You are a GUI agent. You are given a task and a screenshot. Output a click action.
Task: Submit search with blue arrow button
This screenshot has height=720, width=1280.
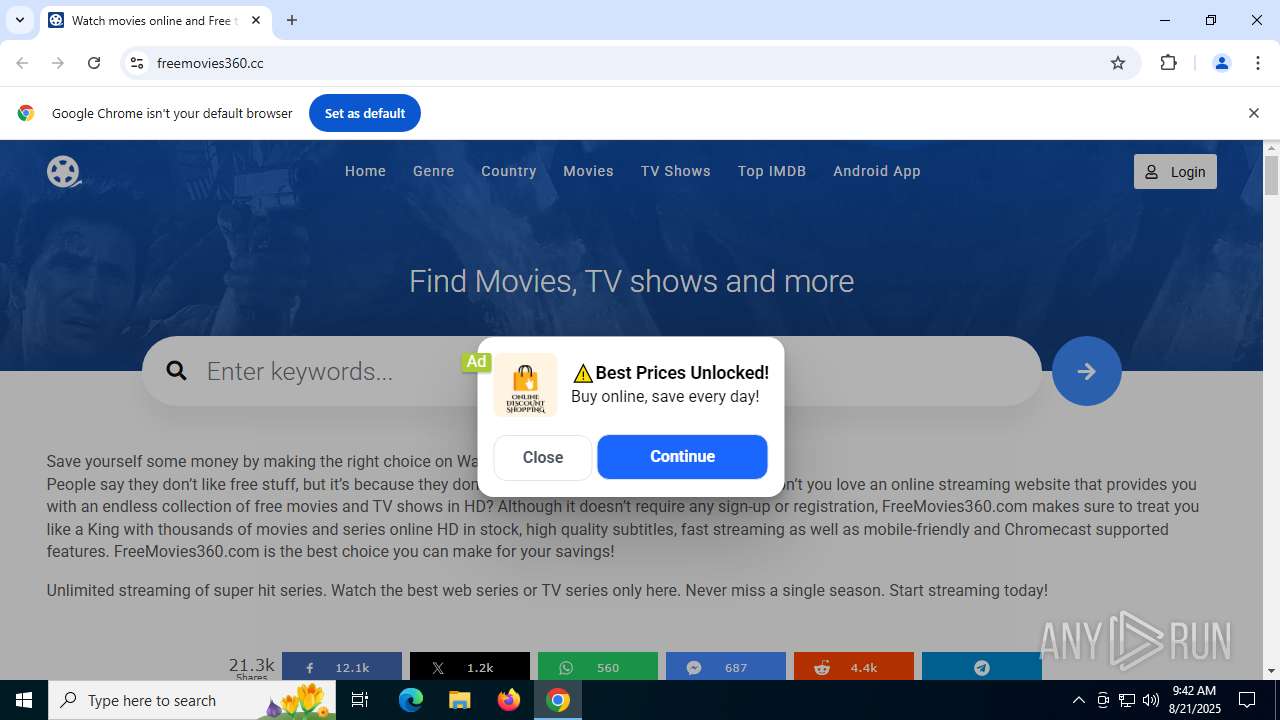click(x=1086, y=371)
